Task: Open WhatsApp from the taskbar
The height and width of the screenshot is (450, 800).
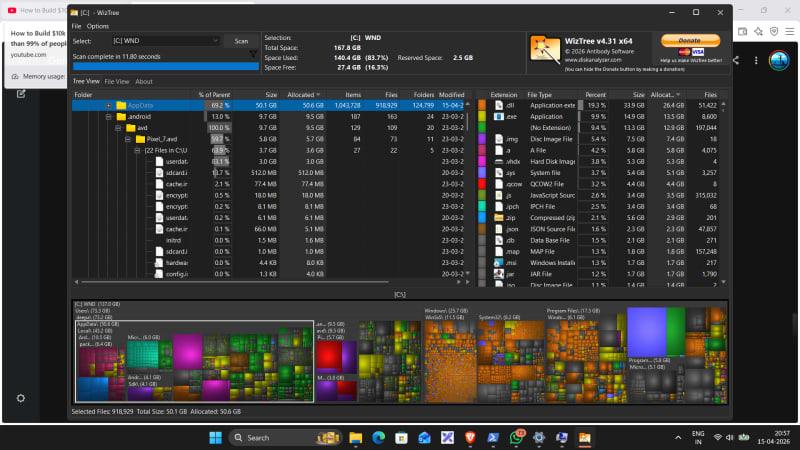Action: [x=516, y=438]
